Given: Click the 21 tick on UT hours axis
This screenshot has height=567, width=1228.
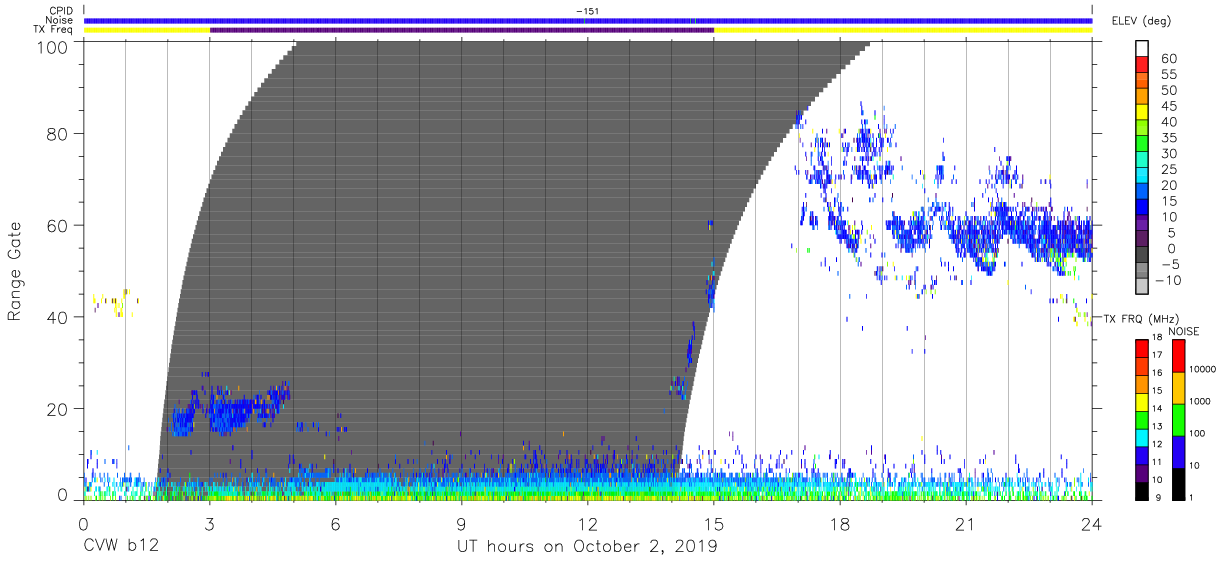Looking at the screenshot, I should coord(965,523).
